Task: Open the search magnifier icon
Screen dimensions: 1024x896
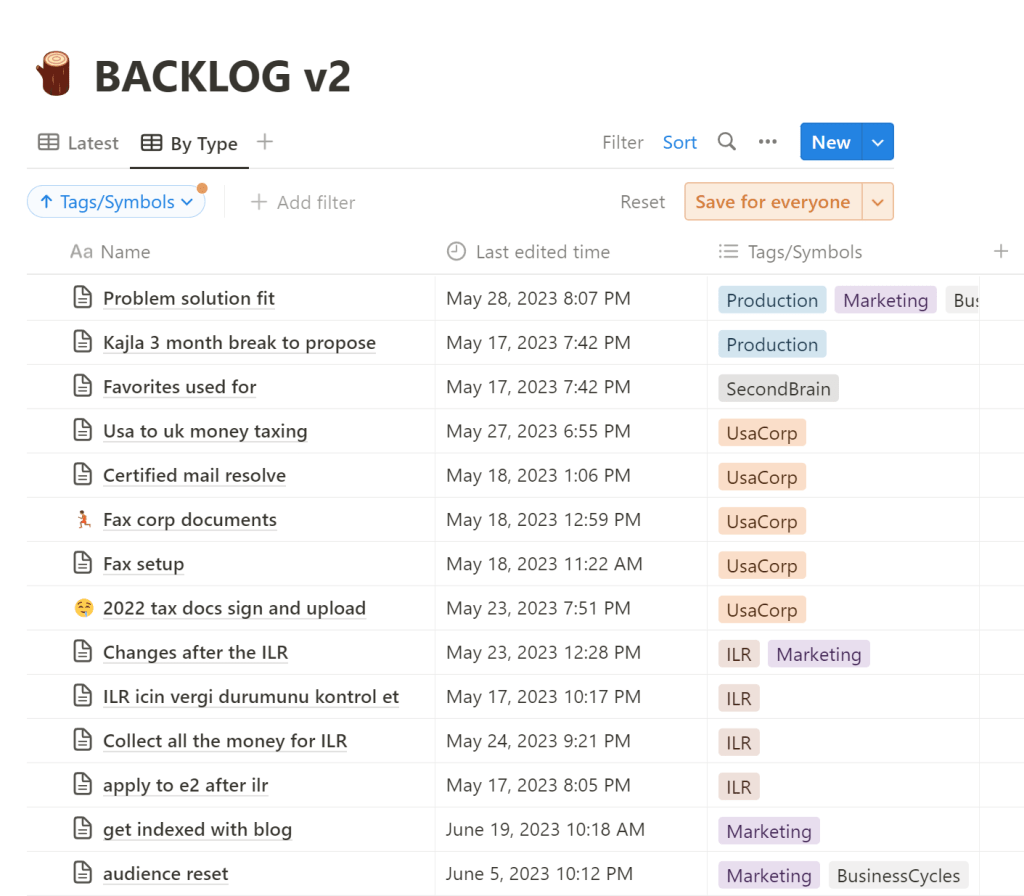Action: [726, 142]
